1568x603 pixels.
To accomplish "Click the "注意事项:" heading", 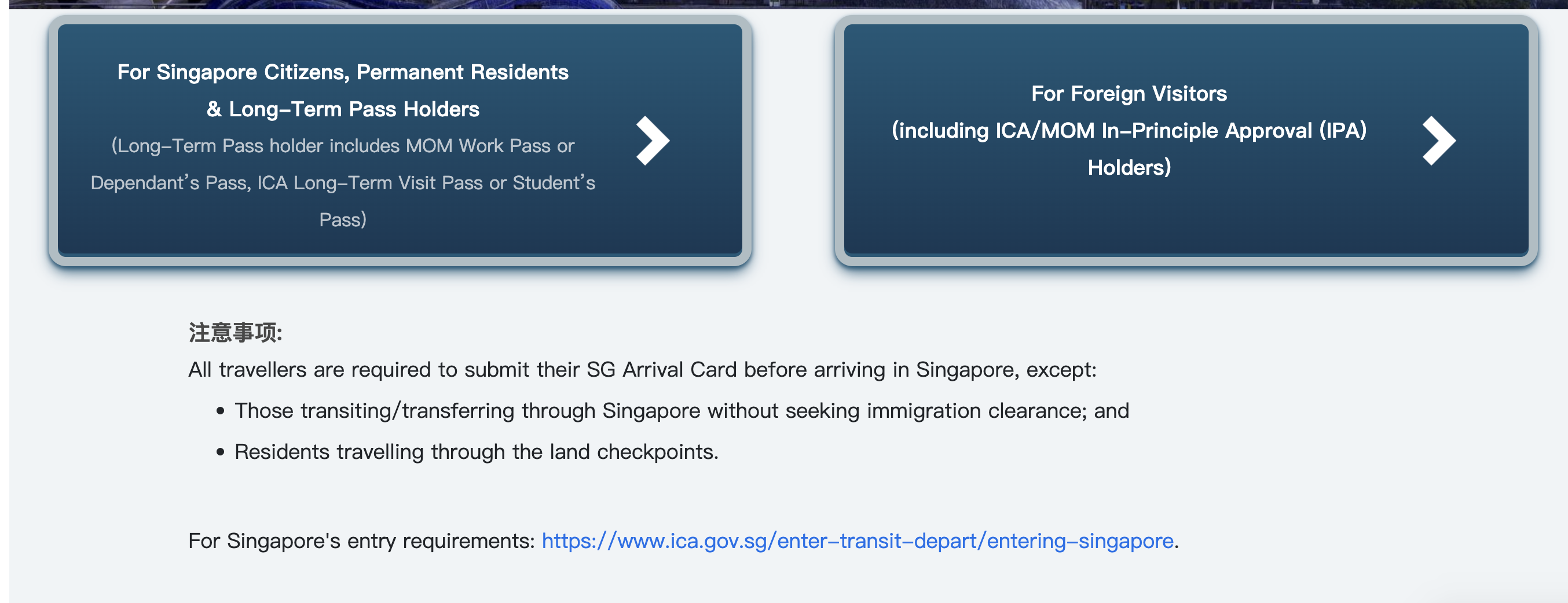I will (235, 333).
